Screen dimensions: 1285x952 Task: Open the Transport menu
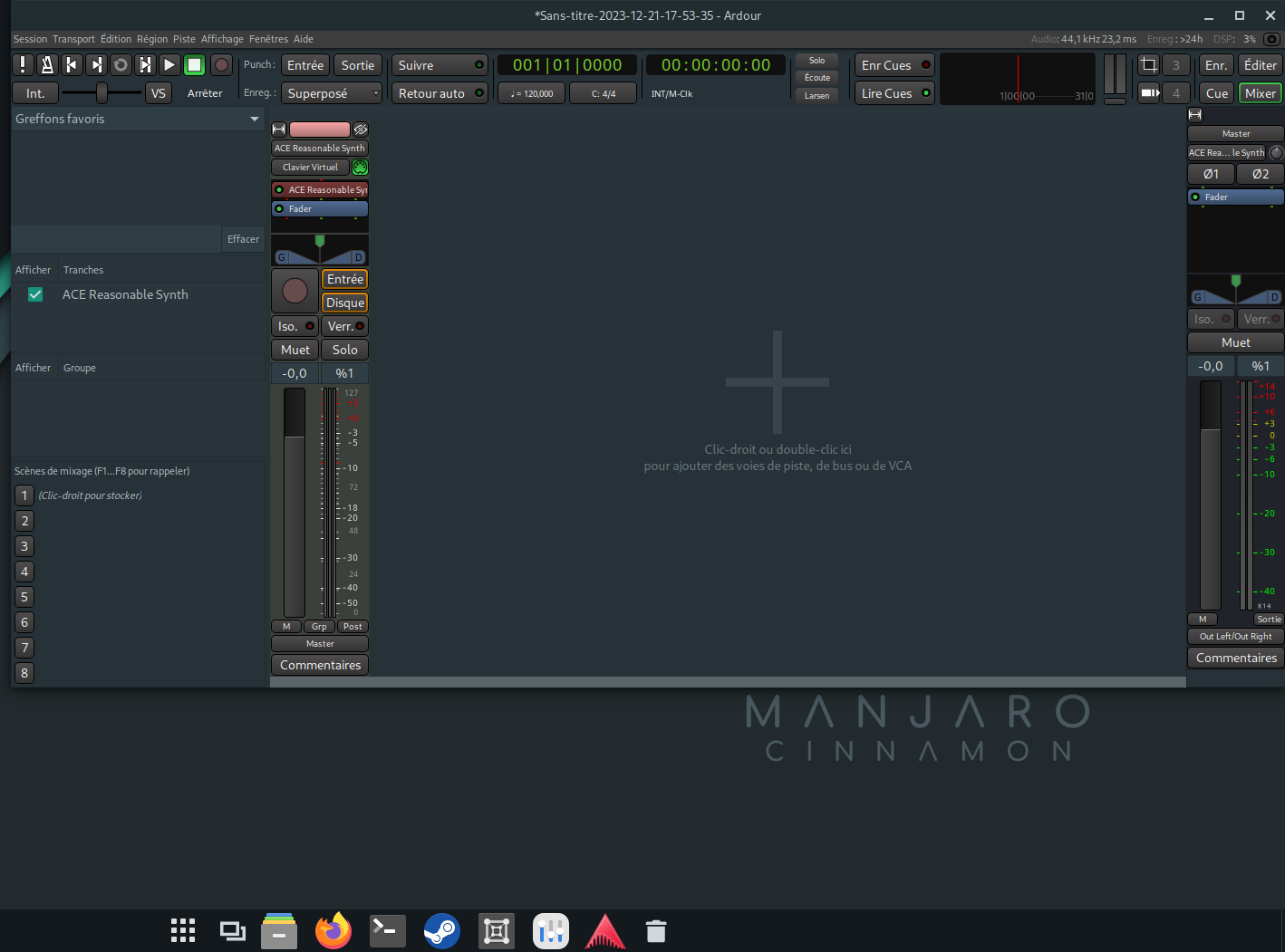click(x=73, y=39)
